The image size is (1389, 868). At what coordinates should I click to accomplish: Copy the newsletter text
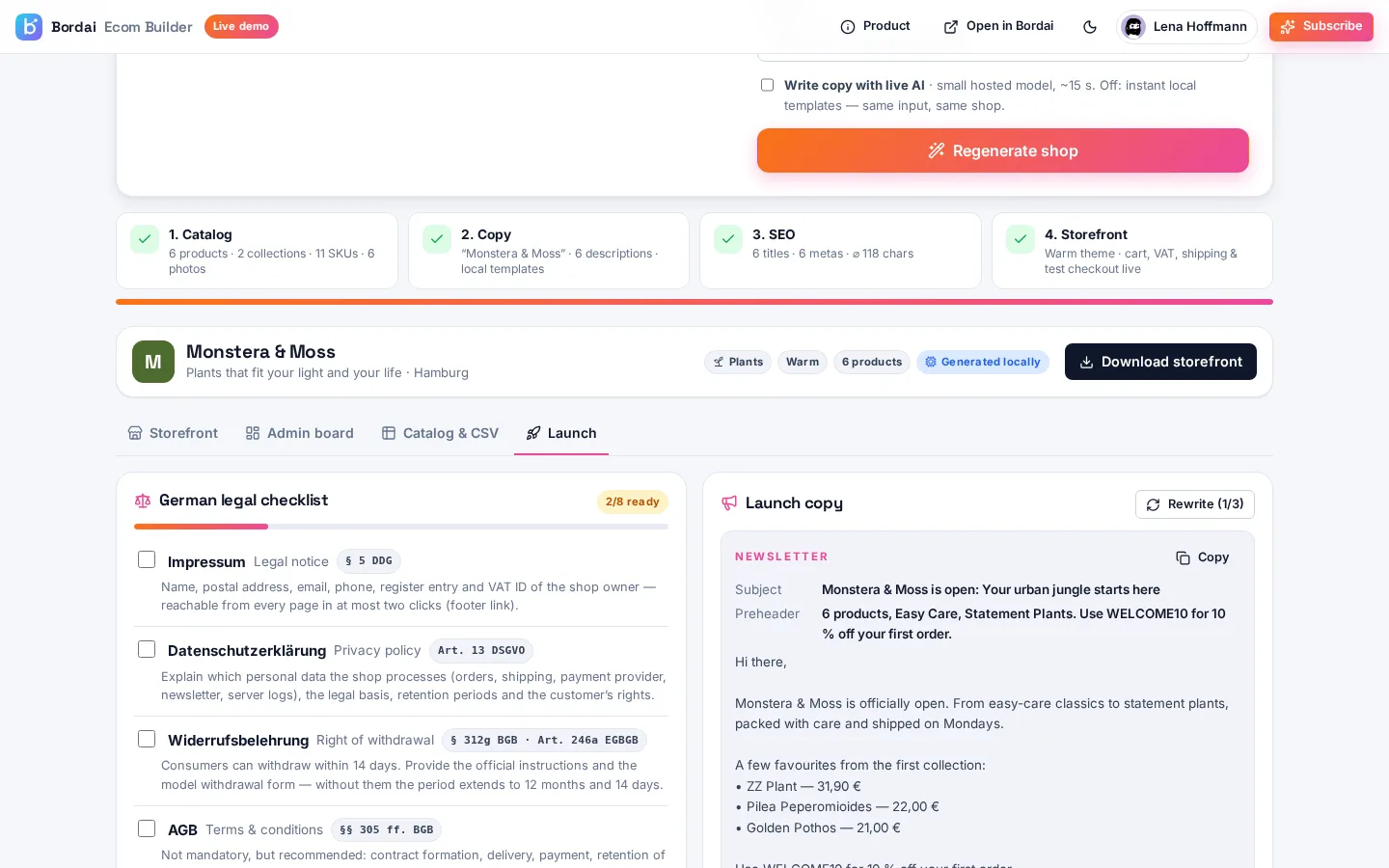1203,557
